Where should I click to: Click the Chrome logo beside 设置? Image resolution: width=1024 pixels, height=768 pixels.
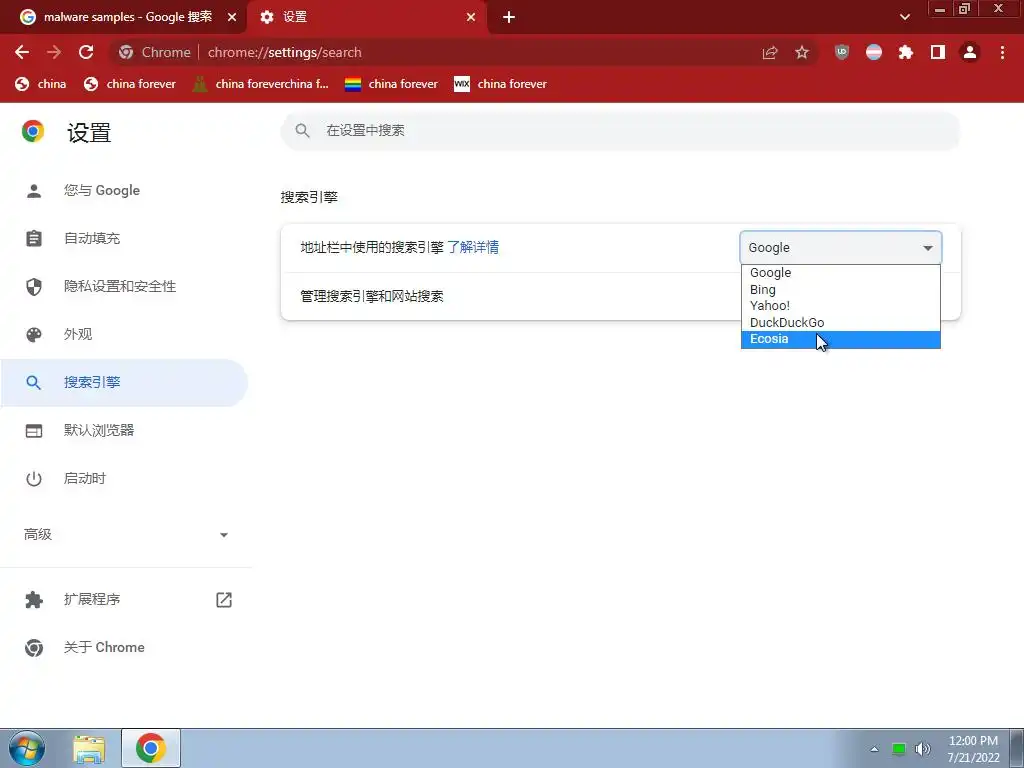33,131
